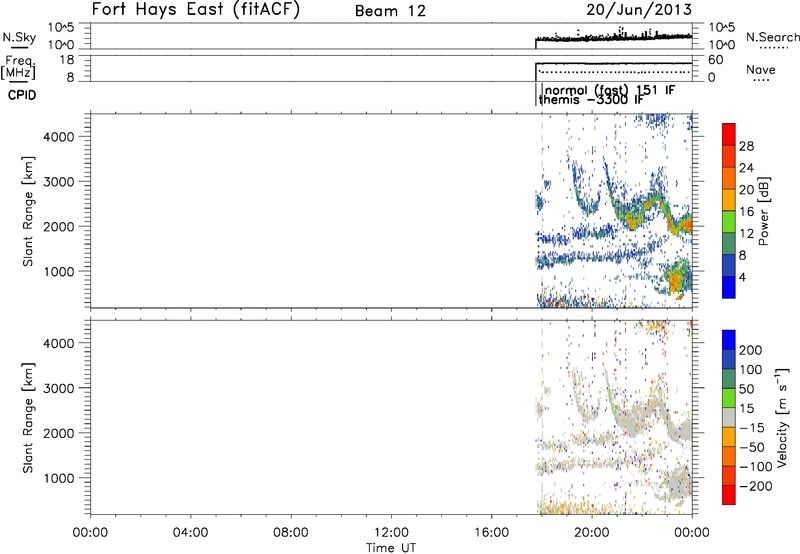Image resolution: width=800 pixels, height=554 pixels.
Task: Click the '-100' tick on Velocity colorbar
Action: pyautogui.click(x=756, y=467)
